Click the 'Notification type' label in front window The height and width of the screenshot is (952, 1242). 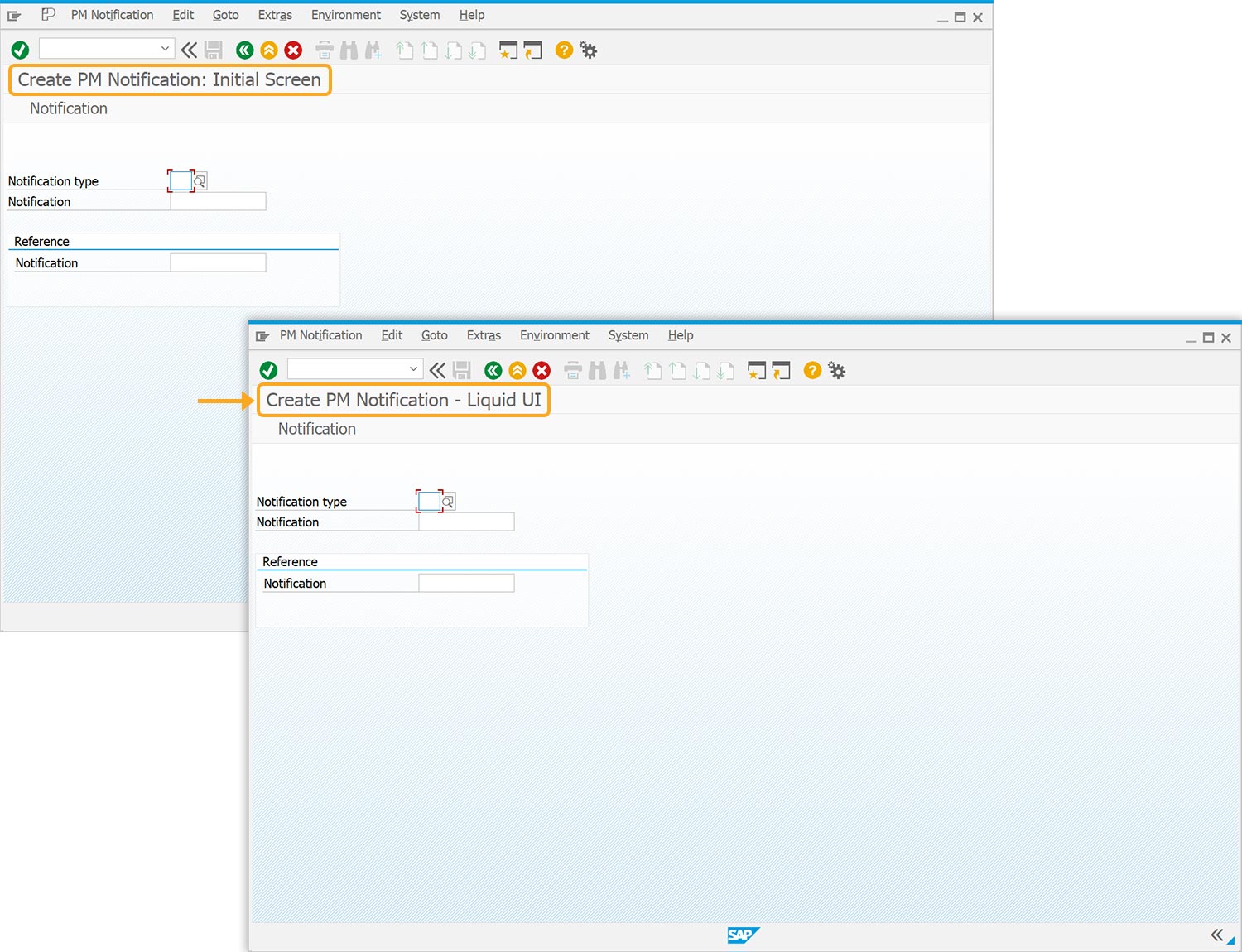(x=301, y=502)
